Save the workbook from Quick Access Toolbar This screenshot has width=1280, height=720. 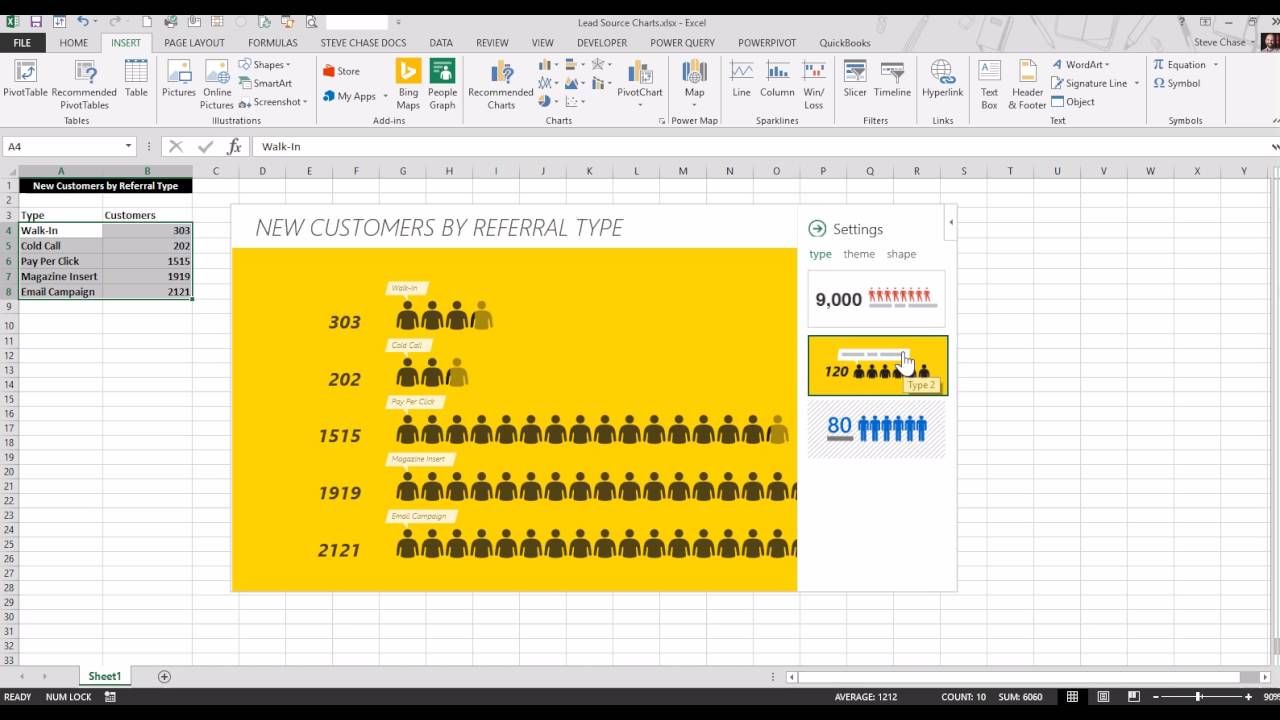(36, 22)
